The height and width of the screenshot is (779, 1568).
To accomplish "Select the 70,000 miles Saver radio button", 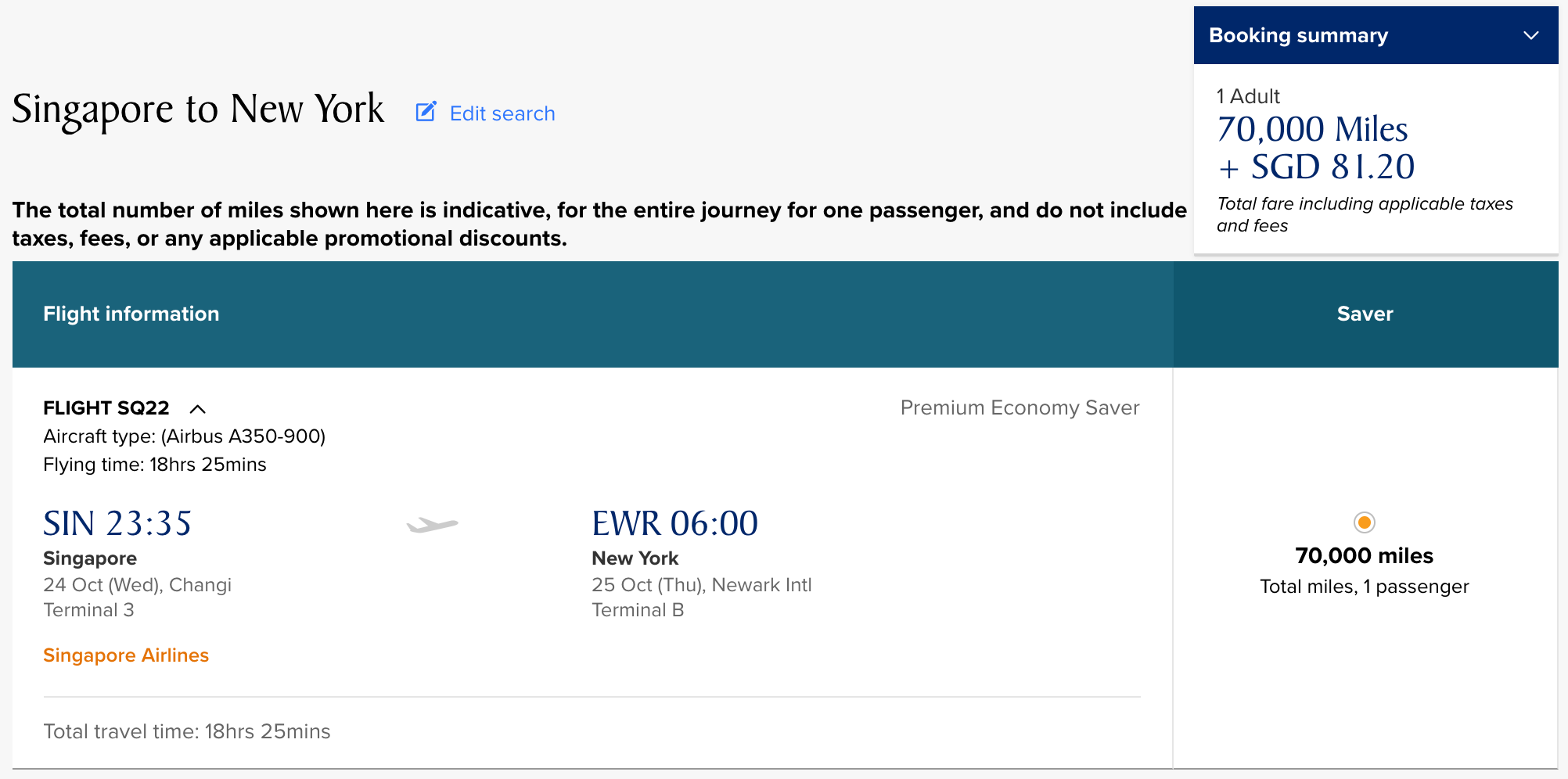I will pyautogui.click(x=1364, y=522).
